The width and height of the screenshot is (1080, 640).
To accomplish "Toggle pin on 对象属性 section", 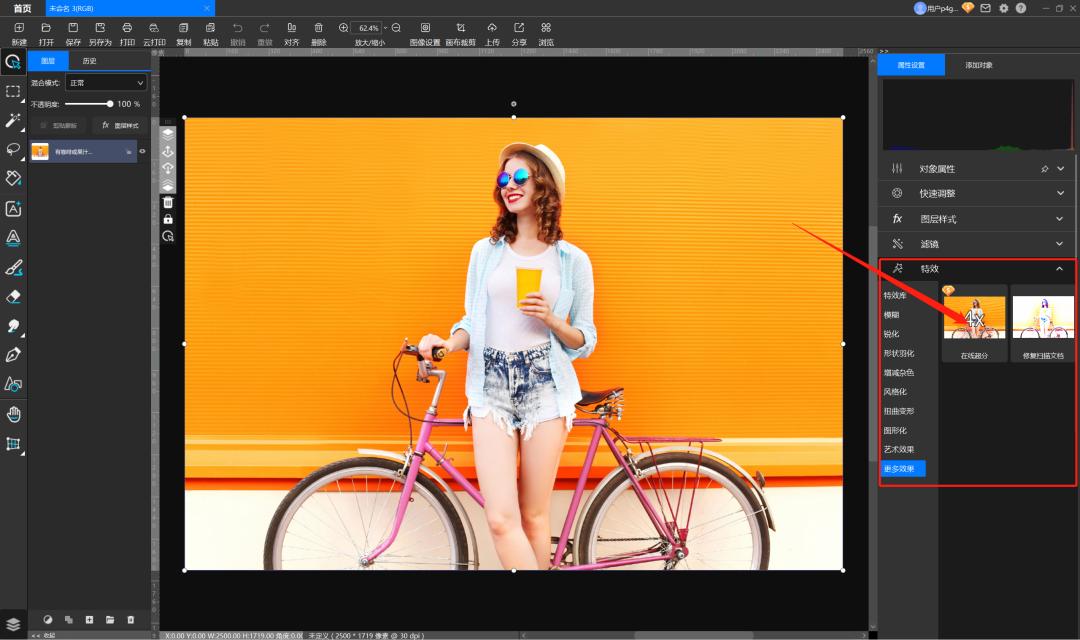I will 1045,169.
